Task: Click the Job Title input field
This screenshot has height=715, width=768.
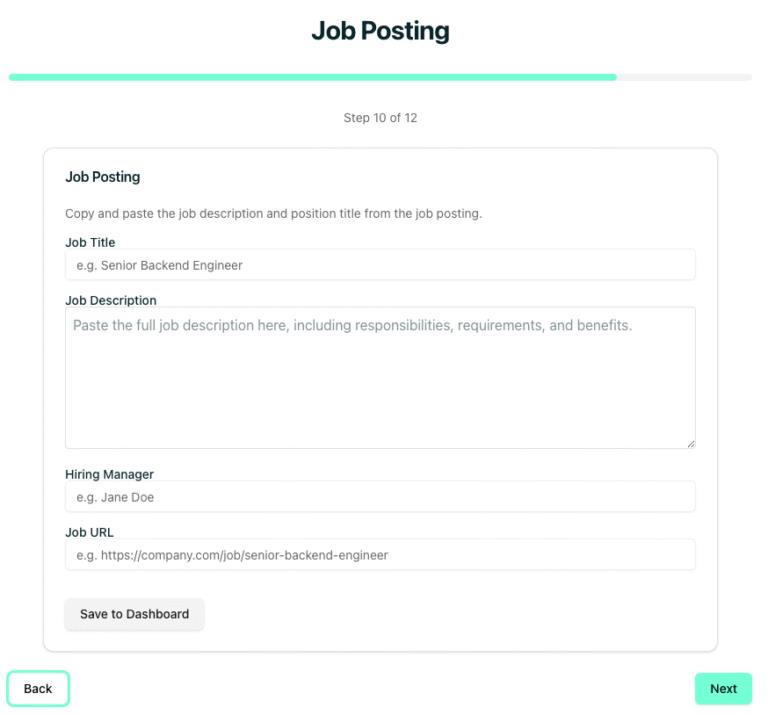Action: [380, 265]
